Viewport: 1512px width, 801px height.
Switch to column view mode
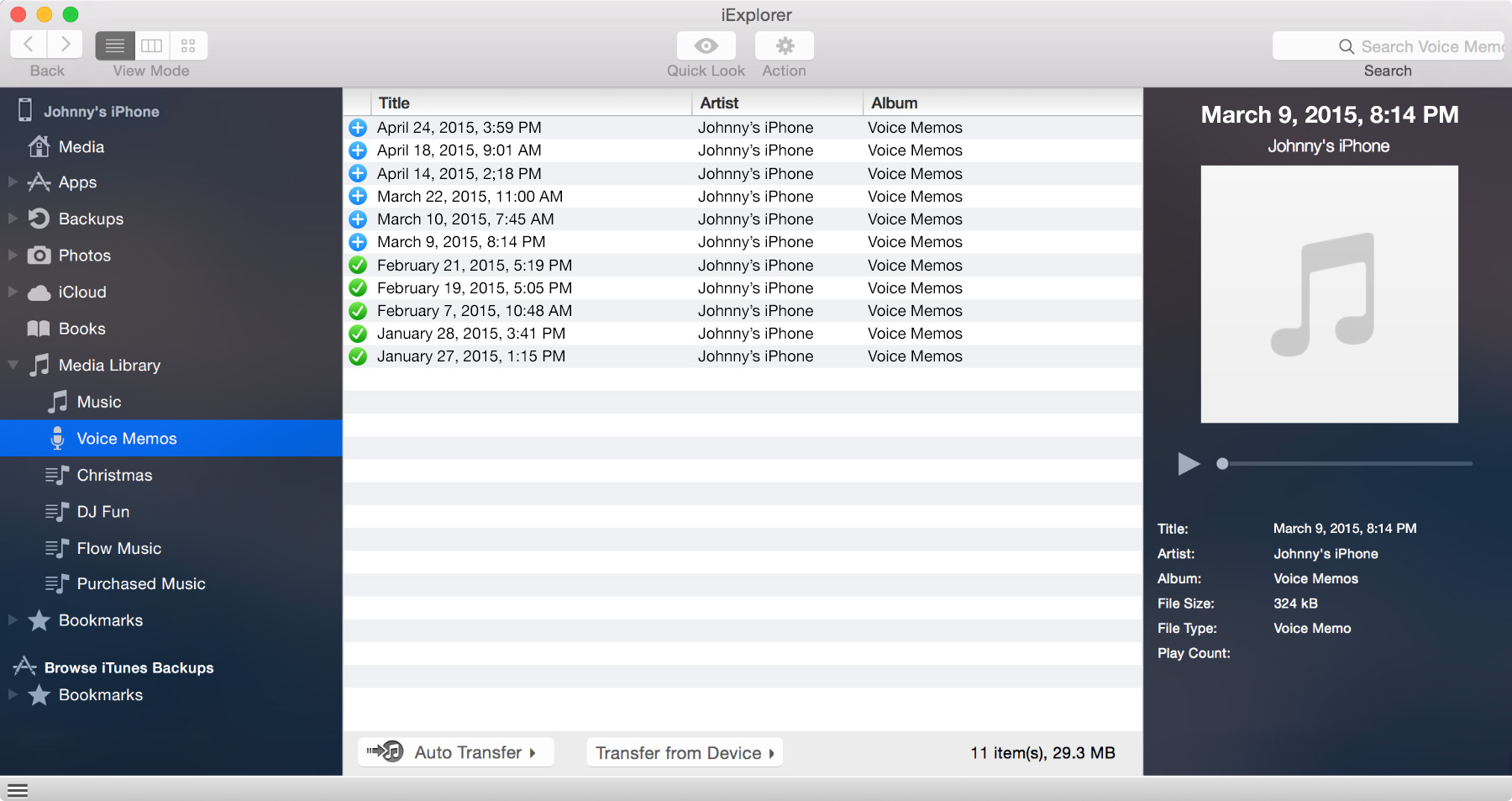coord(152,45)
